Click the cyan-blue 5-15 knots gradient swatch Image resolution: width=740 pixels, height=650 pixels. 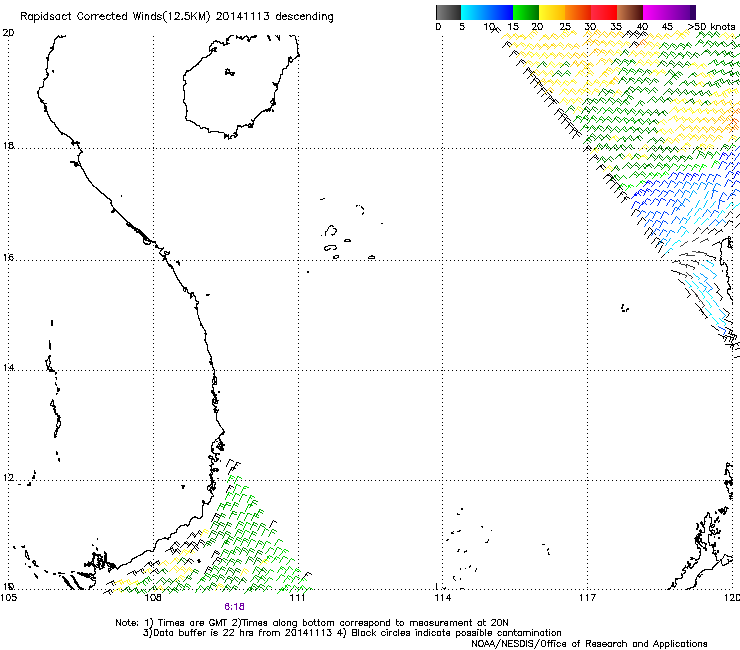pyautogui.click(x=487, y=12)
